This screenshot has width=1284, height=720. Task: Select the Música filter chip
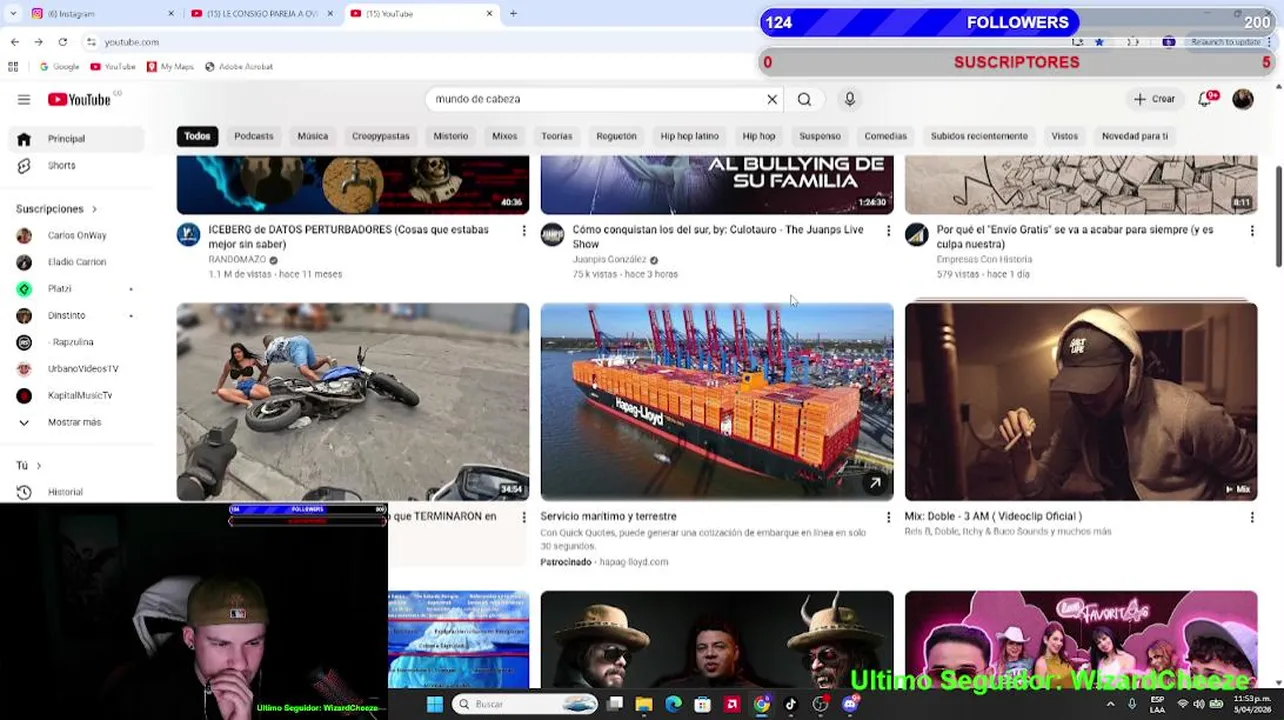pos(312,136)
